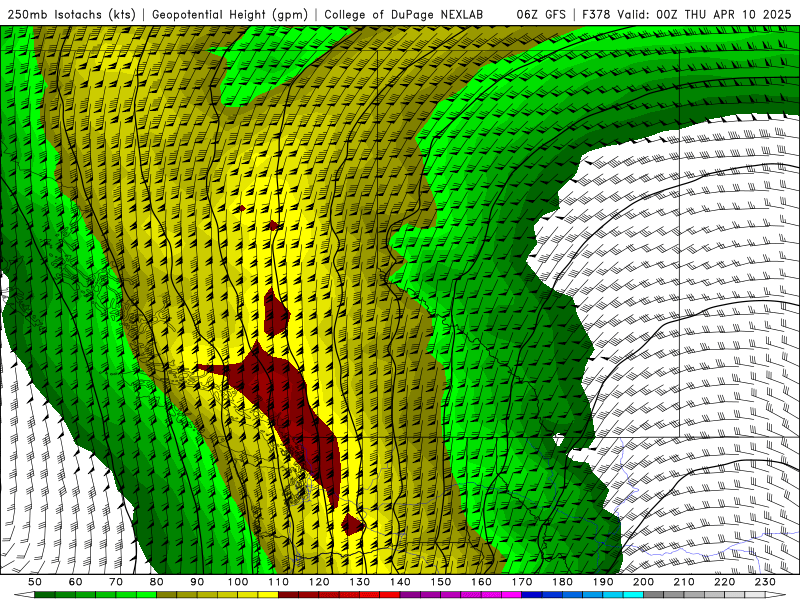Select the '200' legend value
This screenshot has width=800, height=600.
(x=643, y=582)
